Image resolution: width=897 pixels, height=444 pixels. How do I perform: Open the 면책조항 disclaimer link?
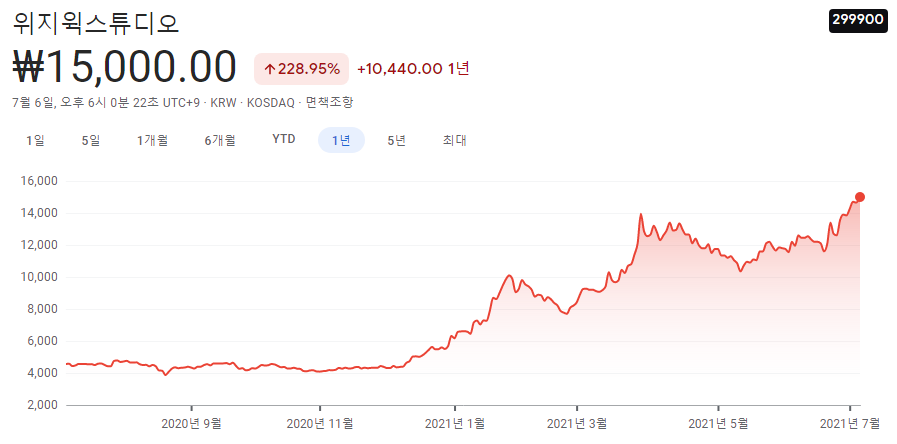(330, 103)
